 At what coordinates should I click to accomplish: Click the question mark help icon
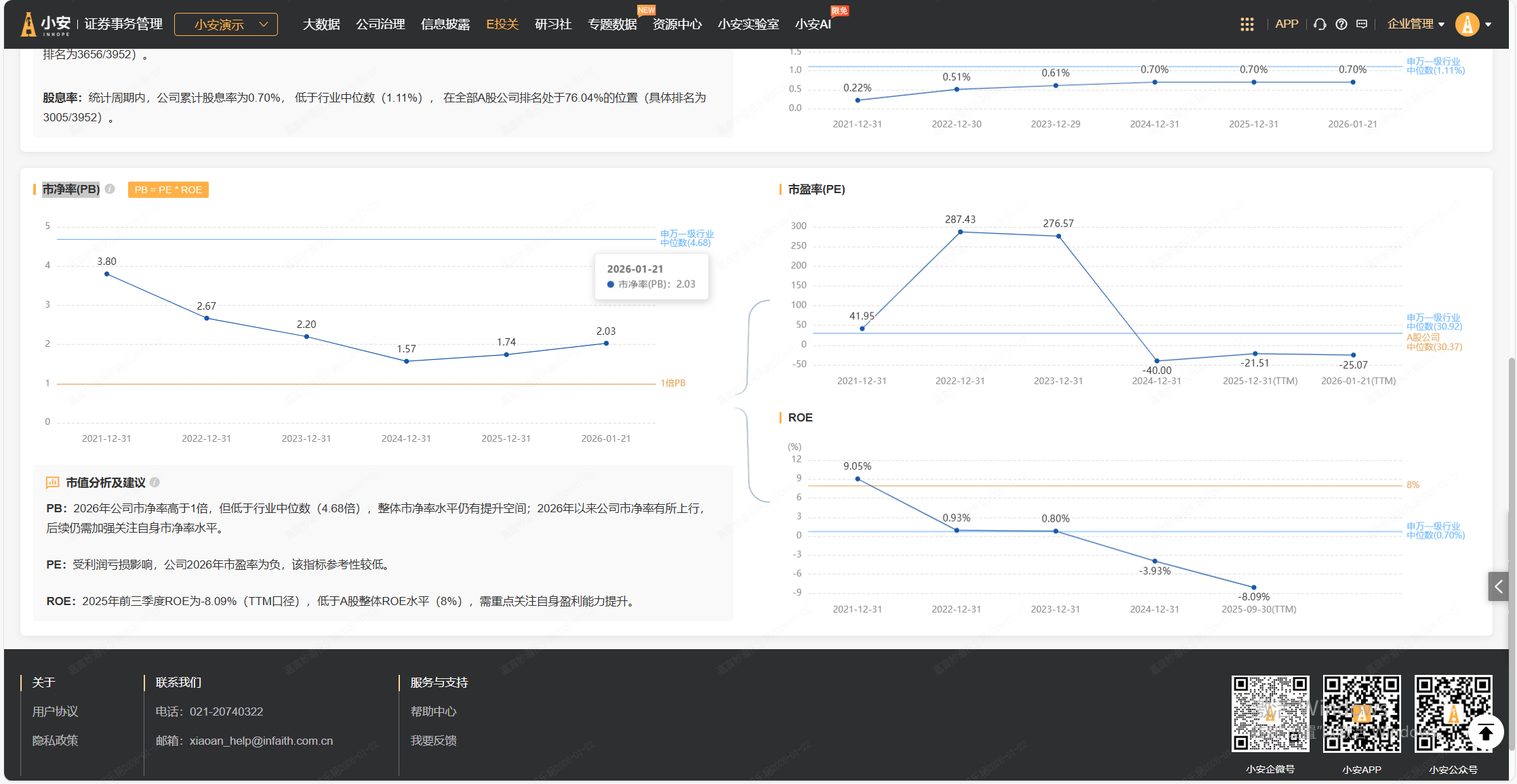(1341, 24)
